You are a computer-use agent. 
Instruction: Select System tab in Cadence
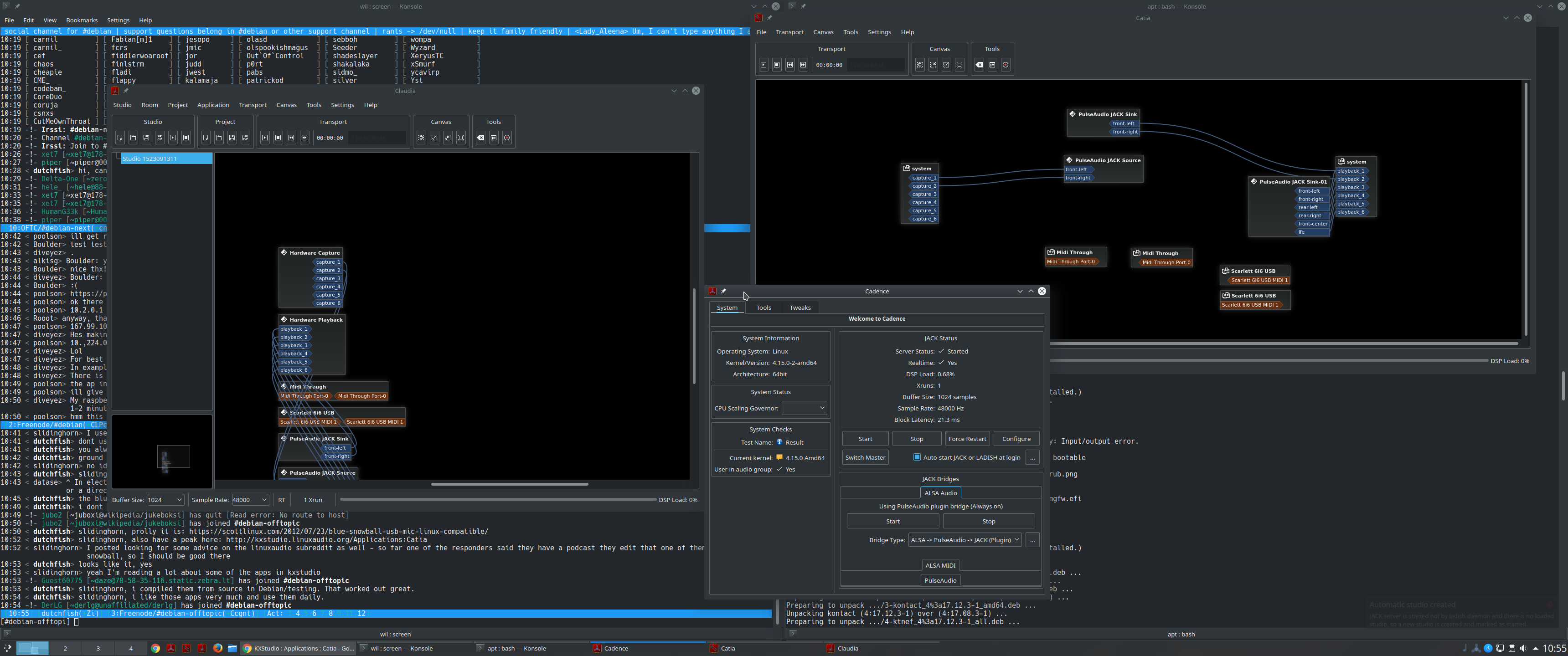click(727, 307)
